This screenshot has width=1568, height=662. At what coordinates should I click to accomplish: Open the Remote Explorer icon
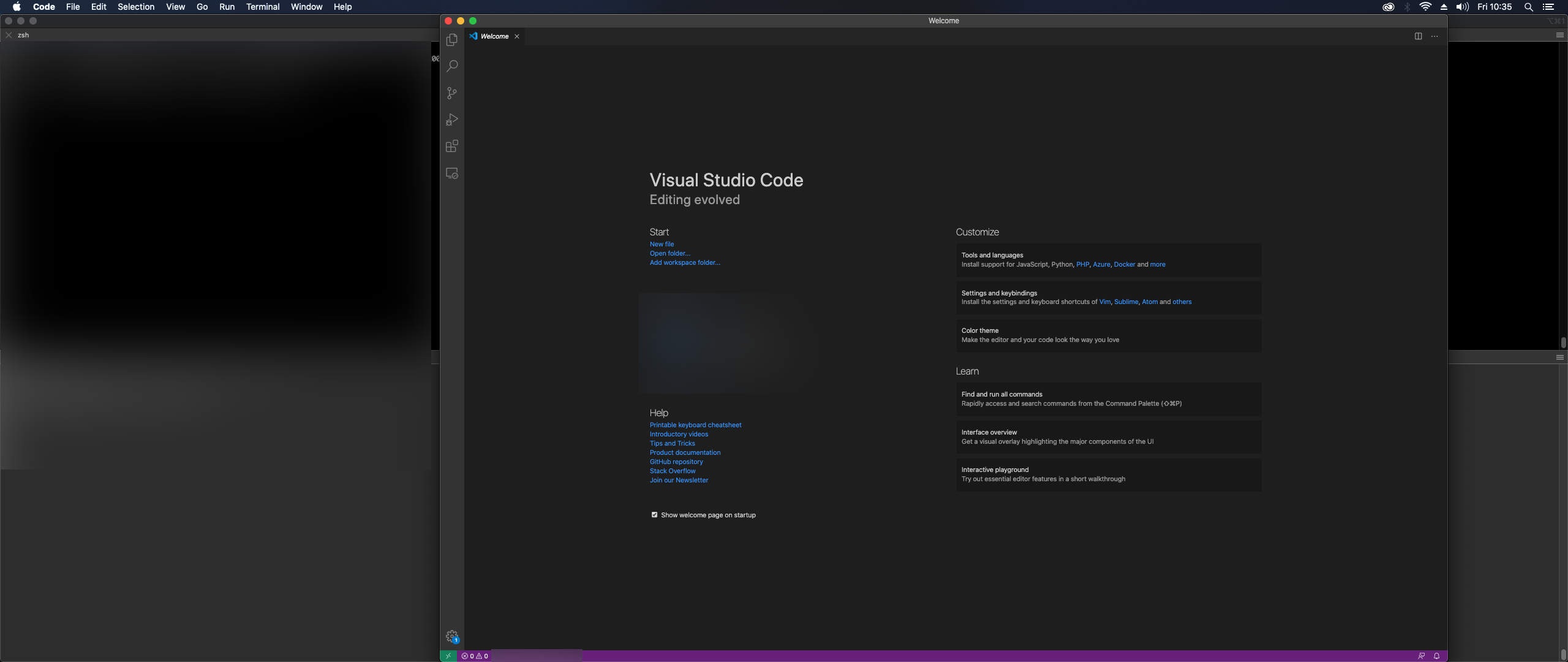[451, 173]
